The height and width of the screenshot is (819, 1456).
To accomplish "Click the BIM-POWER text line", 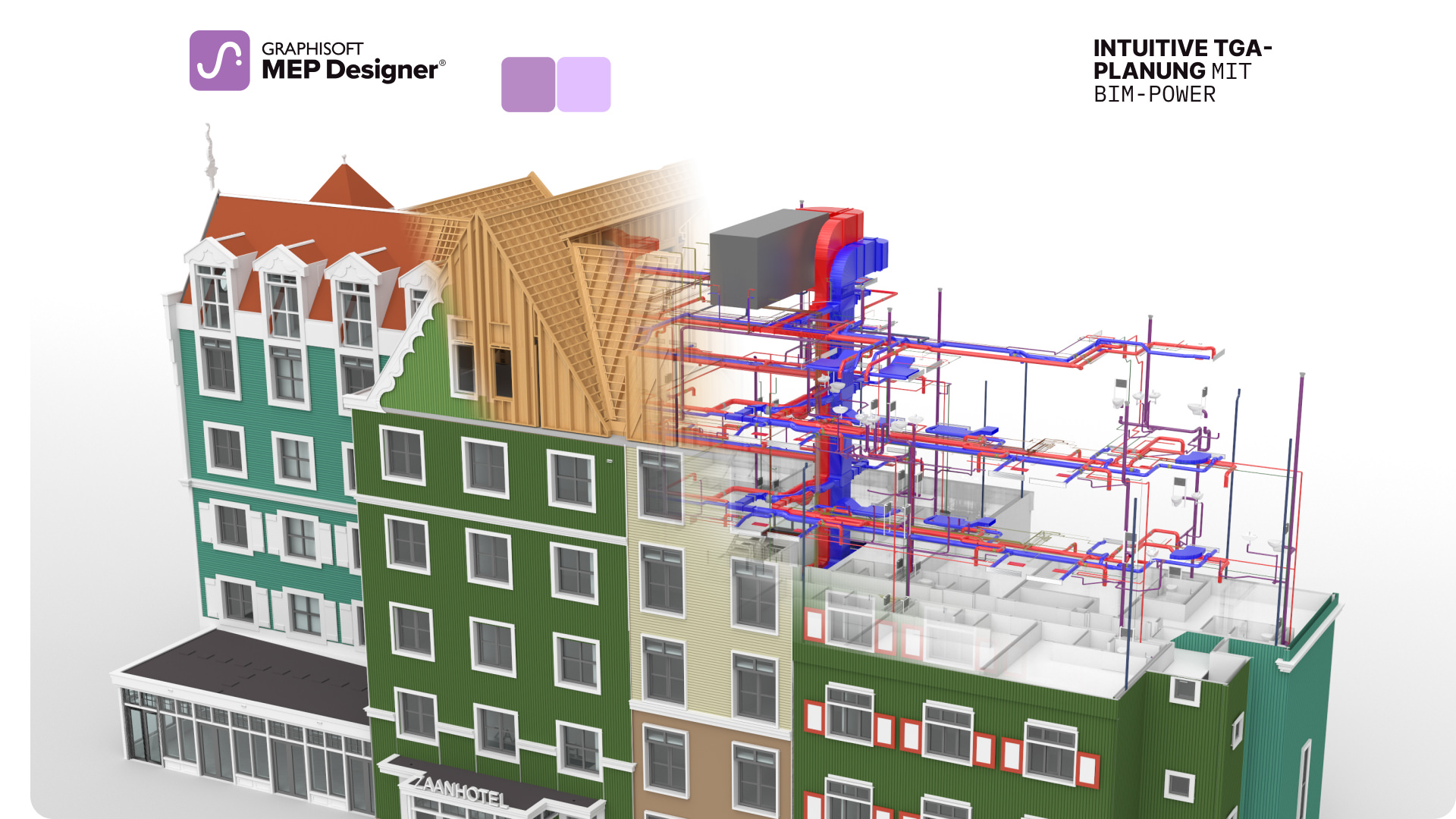I will pyautogui.click(x=1154, y=95).
